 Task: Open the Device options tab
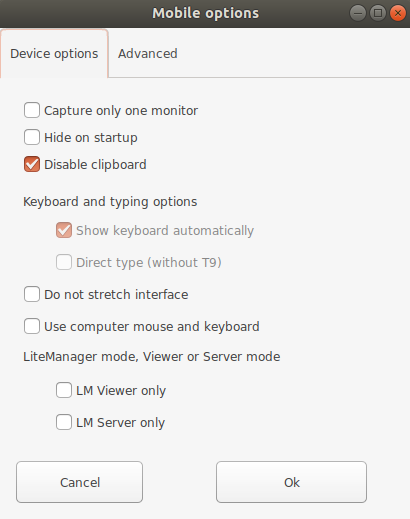(x=54, y=54)
